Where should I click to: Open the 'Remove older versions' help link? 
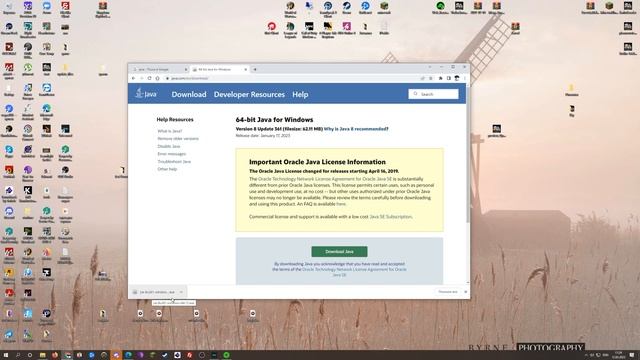click(x=178, y=139)
